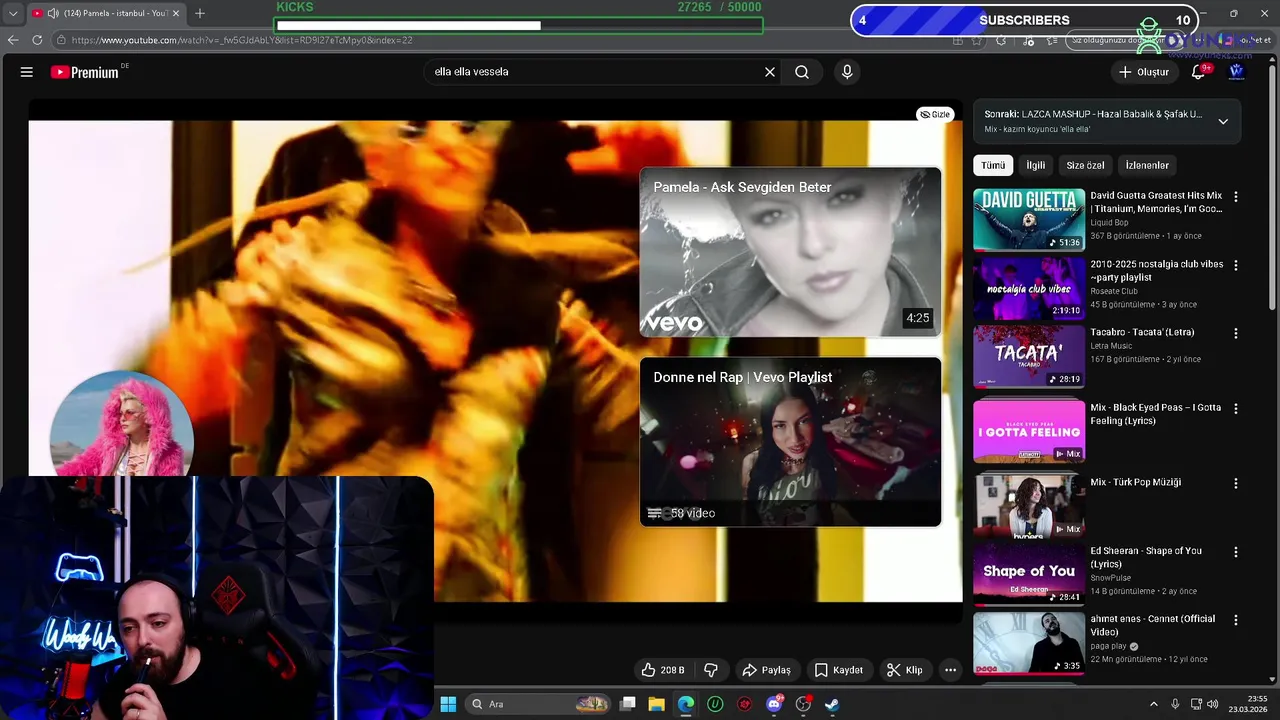This screenshot has height=720, width=1280.
Task: Click the ahmet enes - Cennet (Official Video) title
Action: (1152, 625)
